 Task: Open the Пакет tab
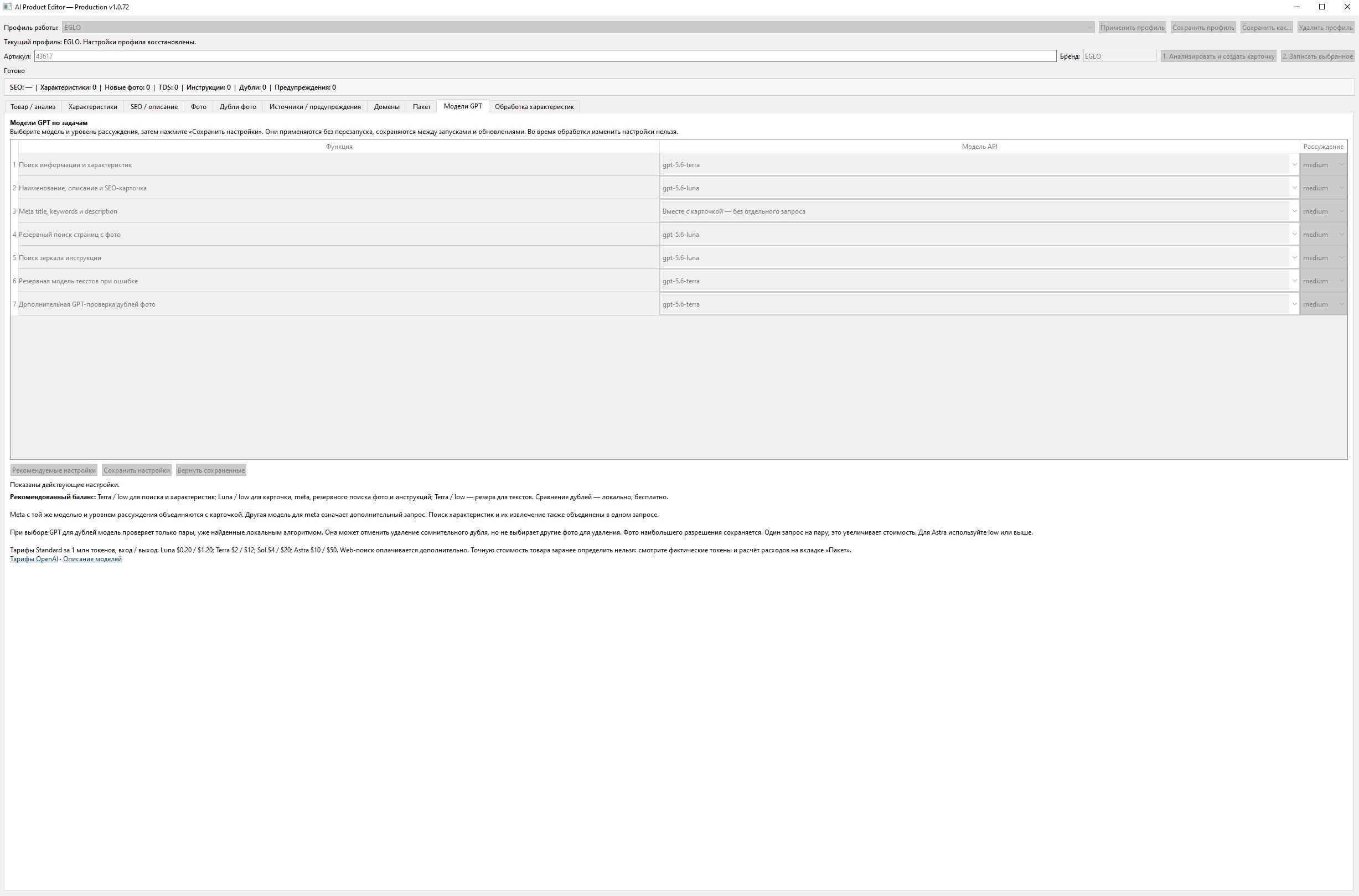tap(422, 107)
